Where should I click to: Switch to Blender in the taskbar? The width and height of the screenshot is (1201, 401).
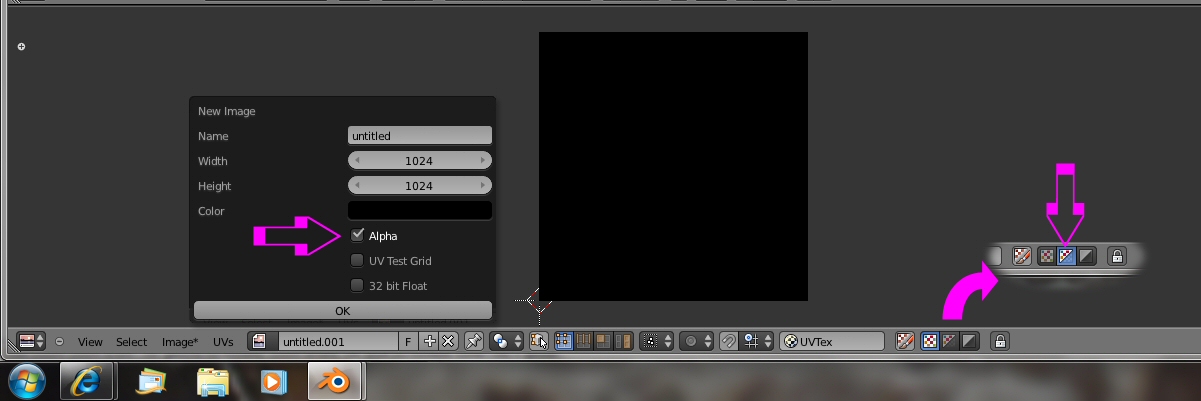pos(336,382)
